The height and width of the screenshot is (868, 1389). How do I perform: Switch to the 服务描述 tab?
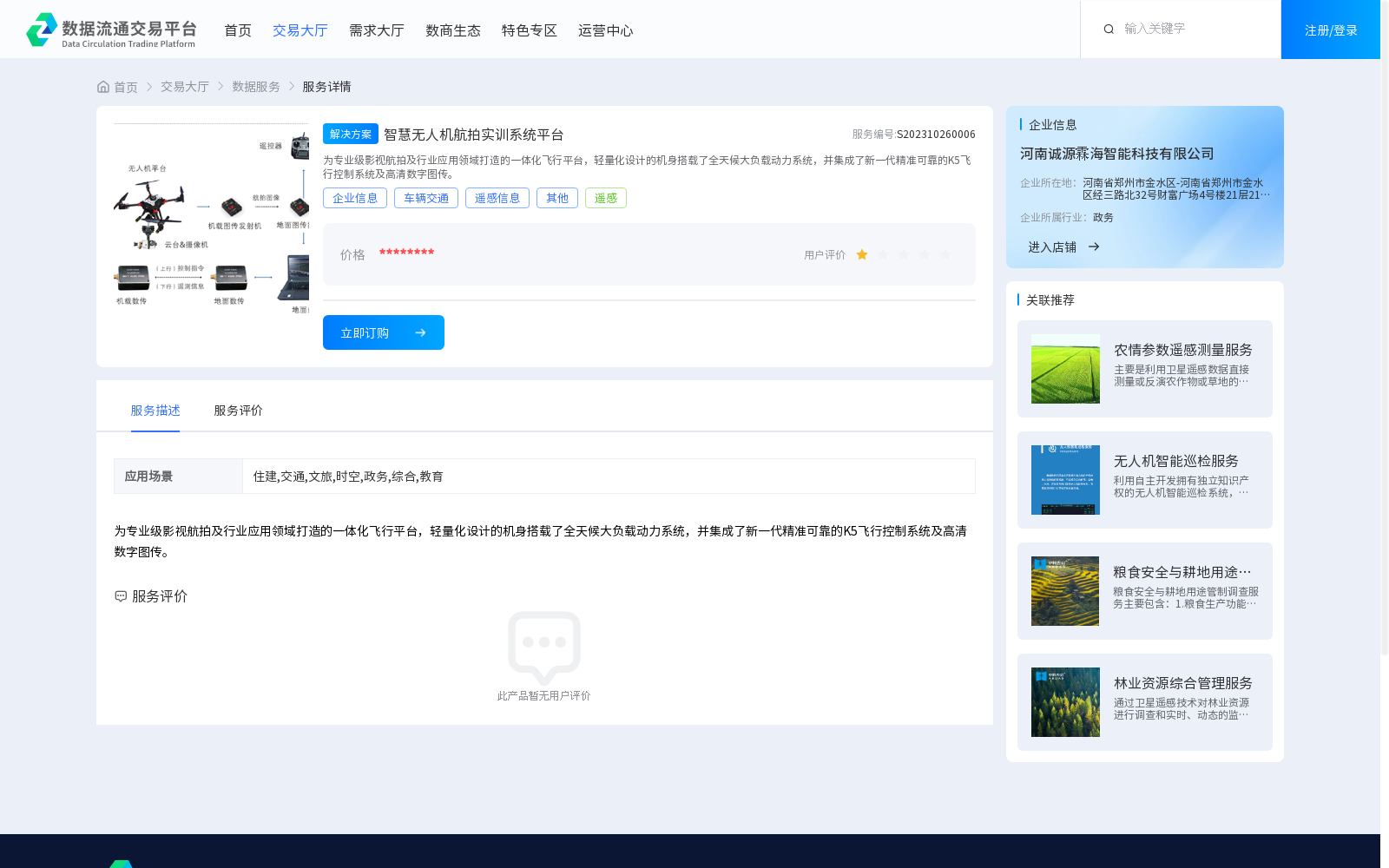(155, 411)
